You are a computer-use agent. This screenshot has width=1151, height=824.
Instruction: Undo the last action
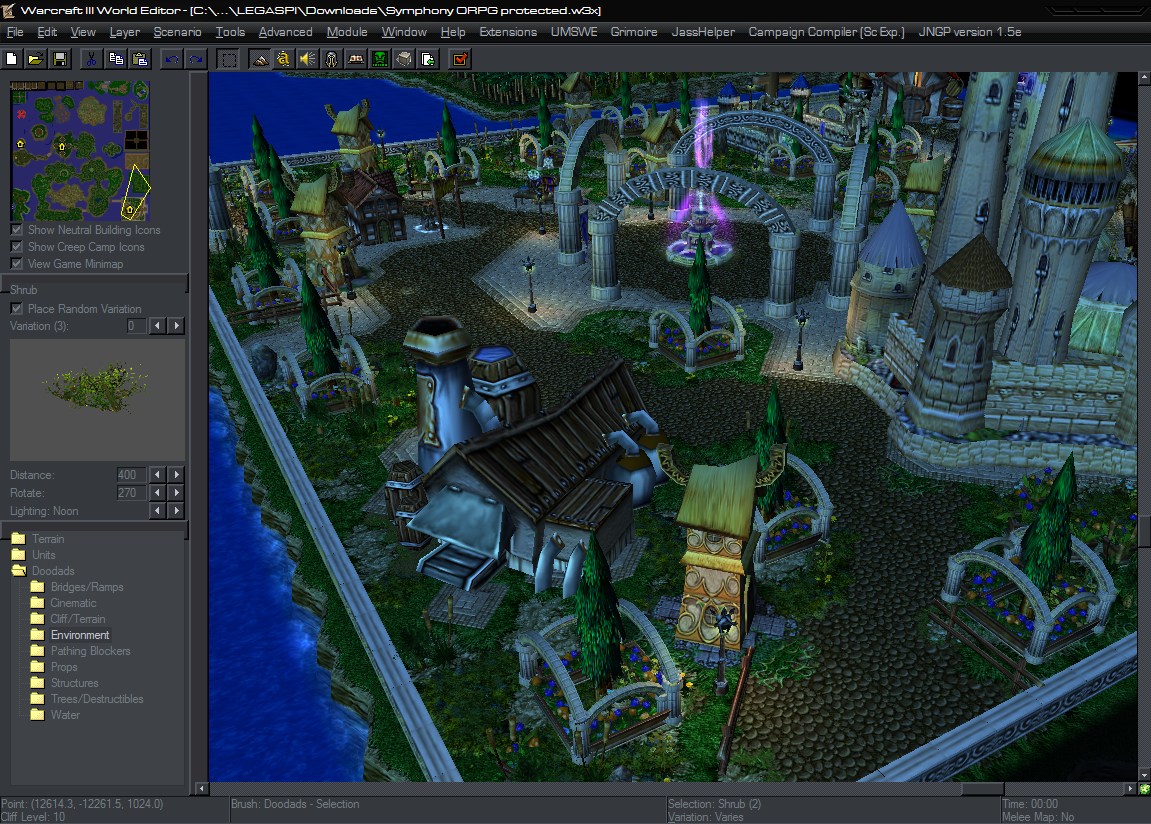coord(172,59)
